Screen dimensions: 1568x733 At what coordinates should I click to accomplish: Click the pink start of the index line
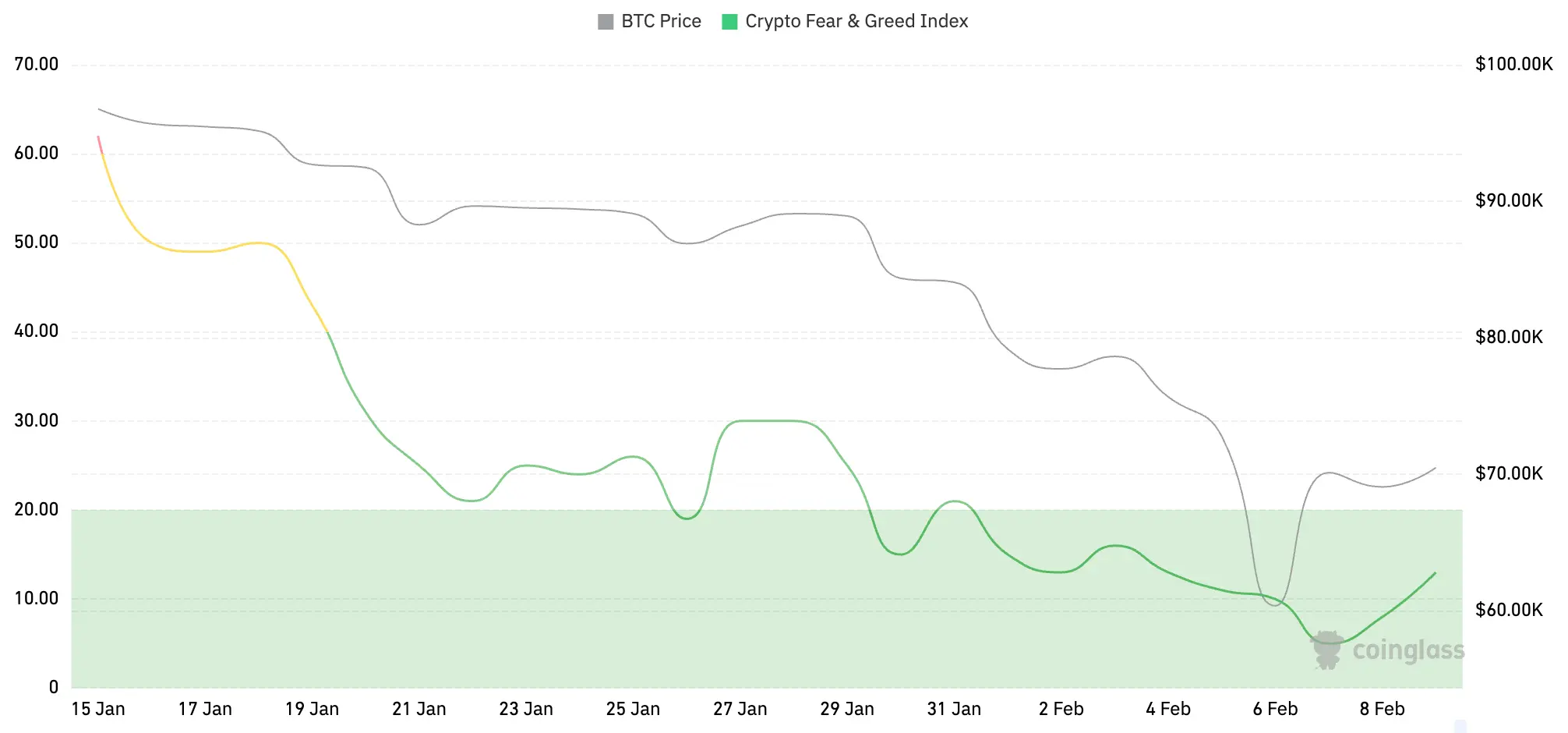99,142
